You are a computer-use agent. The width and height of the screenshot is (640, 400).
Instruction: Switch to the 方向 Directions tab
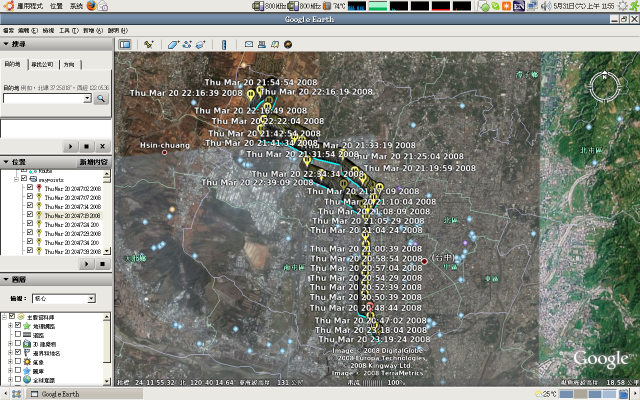69,64
